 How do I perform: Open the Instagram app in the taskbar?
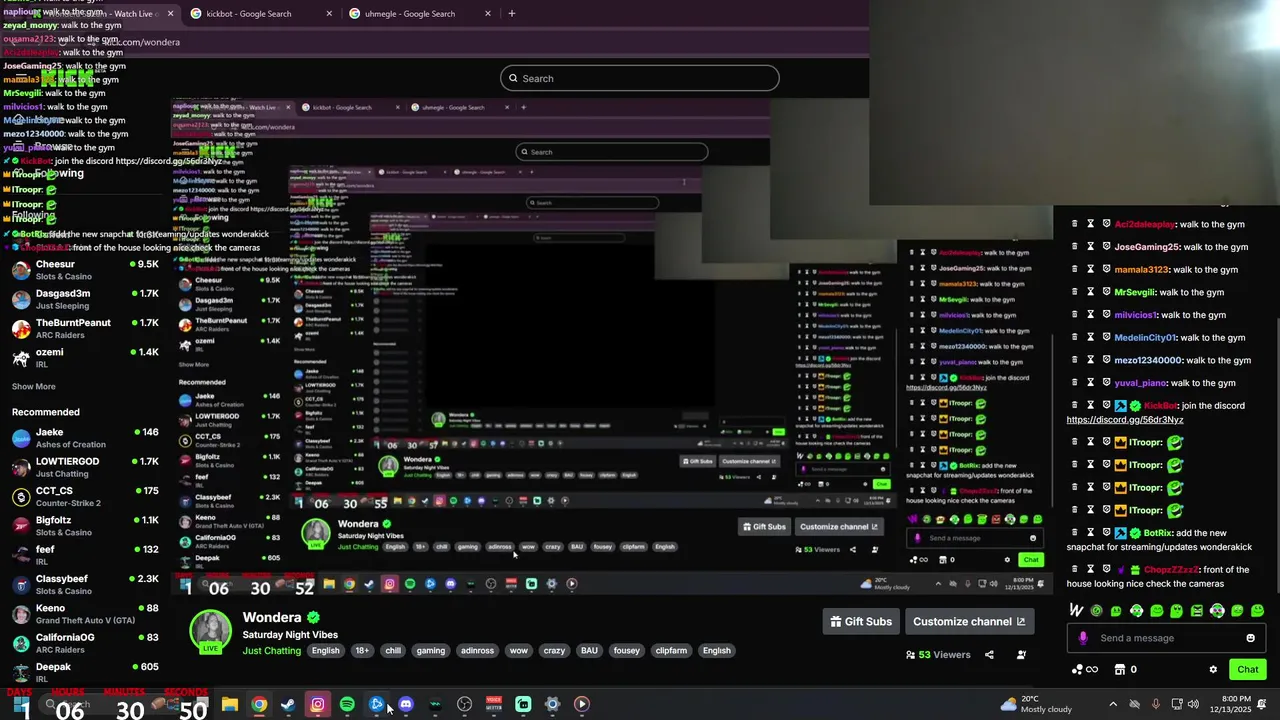tap(317, 704)
